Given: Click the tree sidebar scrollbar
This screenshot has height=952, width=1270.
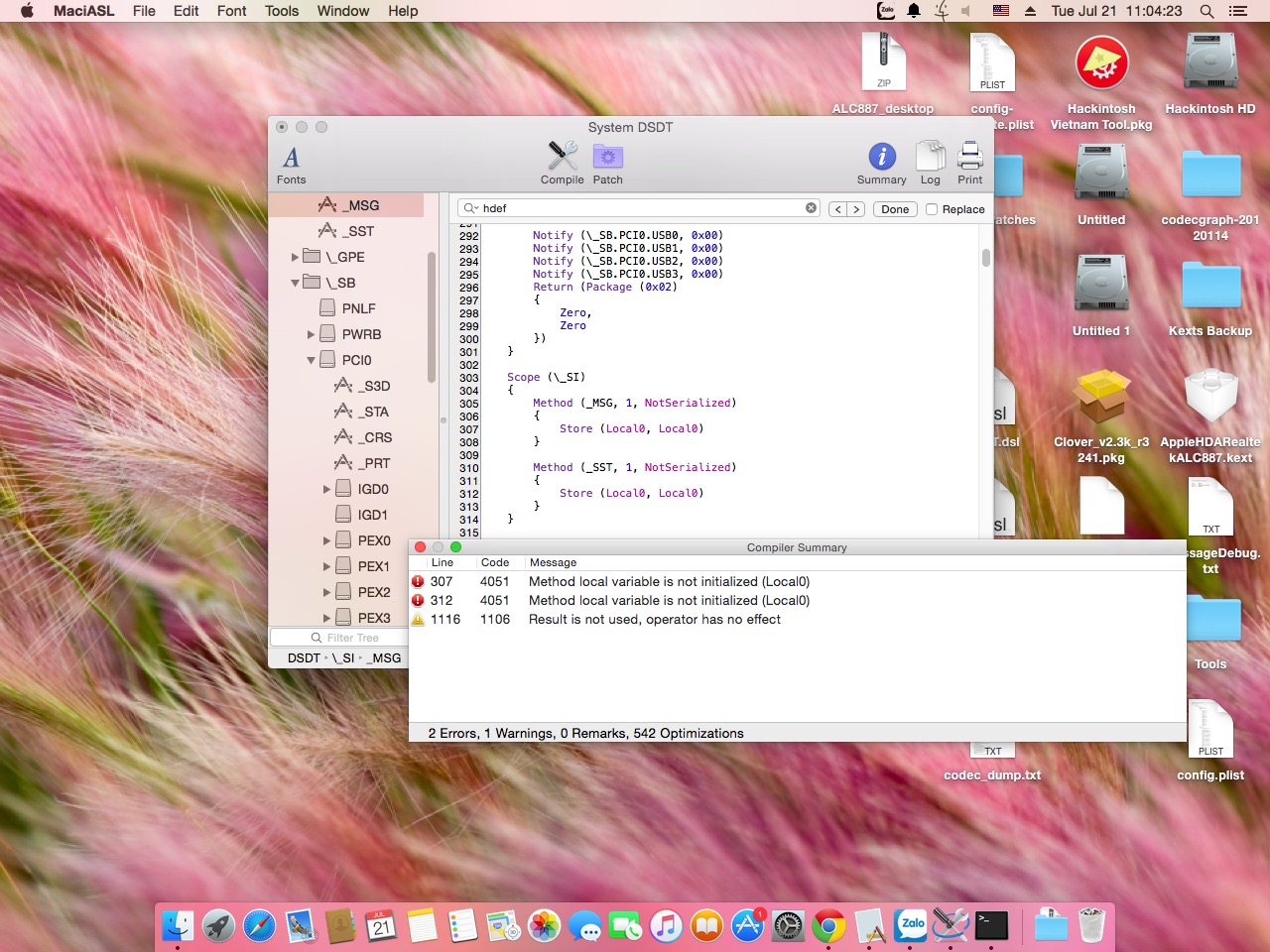Looking at the screenshot, I should 432,317.
